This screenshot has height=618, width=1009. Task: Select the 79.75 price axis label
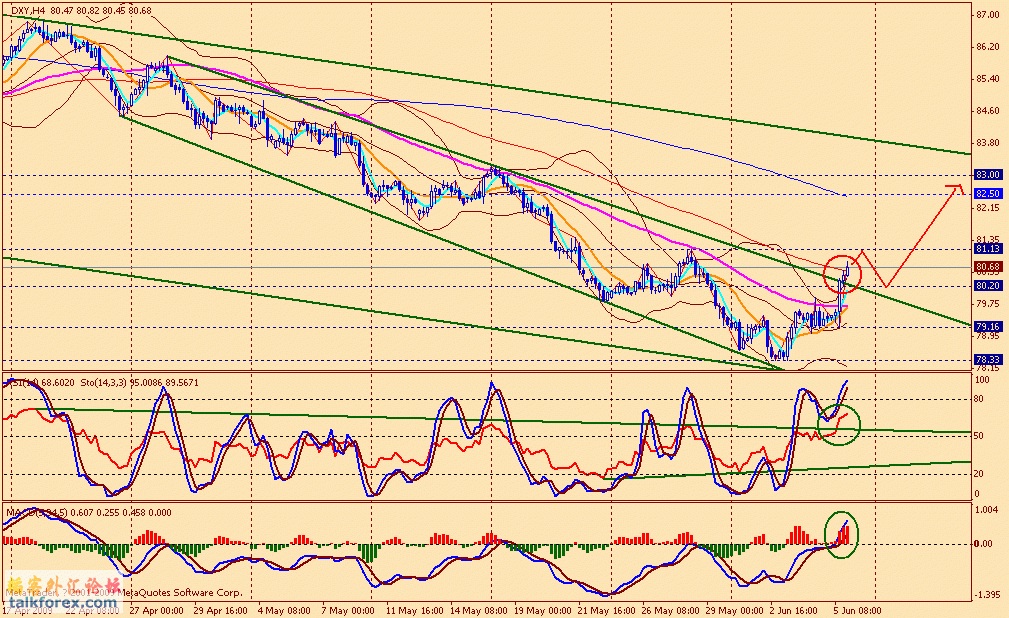coord(988,304)
